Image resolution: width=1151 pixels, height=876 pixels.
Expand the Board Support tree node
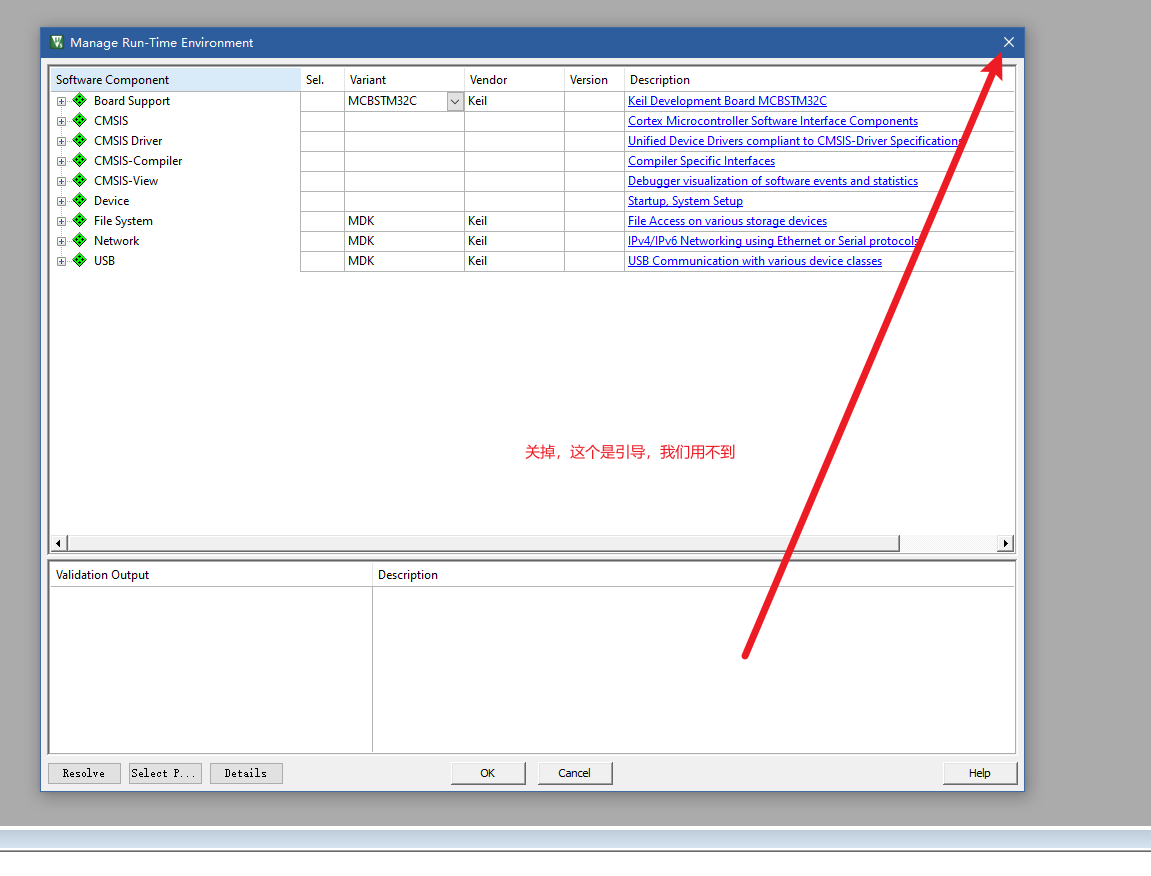pos(62,101)
